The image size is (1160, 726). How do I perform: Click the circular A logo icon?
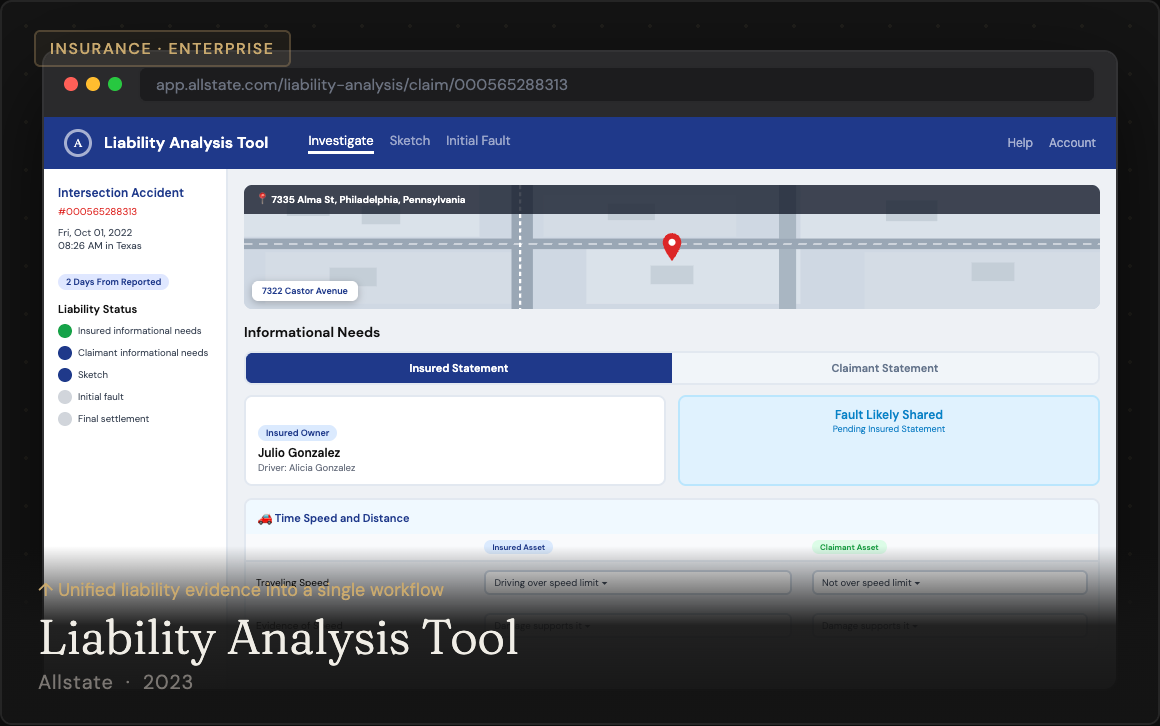tap(78, 143)
